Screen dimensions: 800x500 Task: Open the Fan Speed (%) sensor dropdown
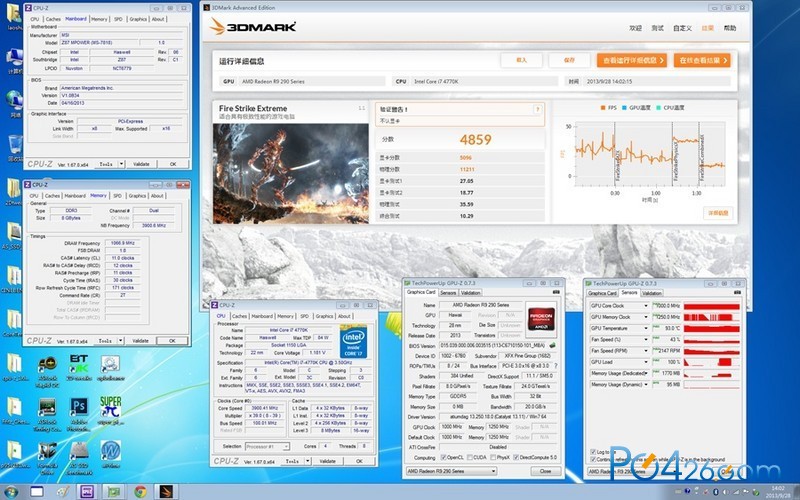pyautogui.click(x=646, y=339)
